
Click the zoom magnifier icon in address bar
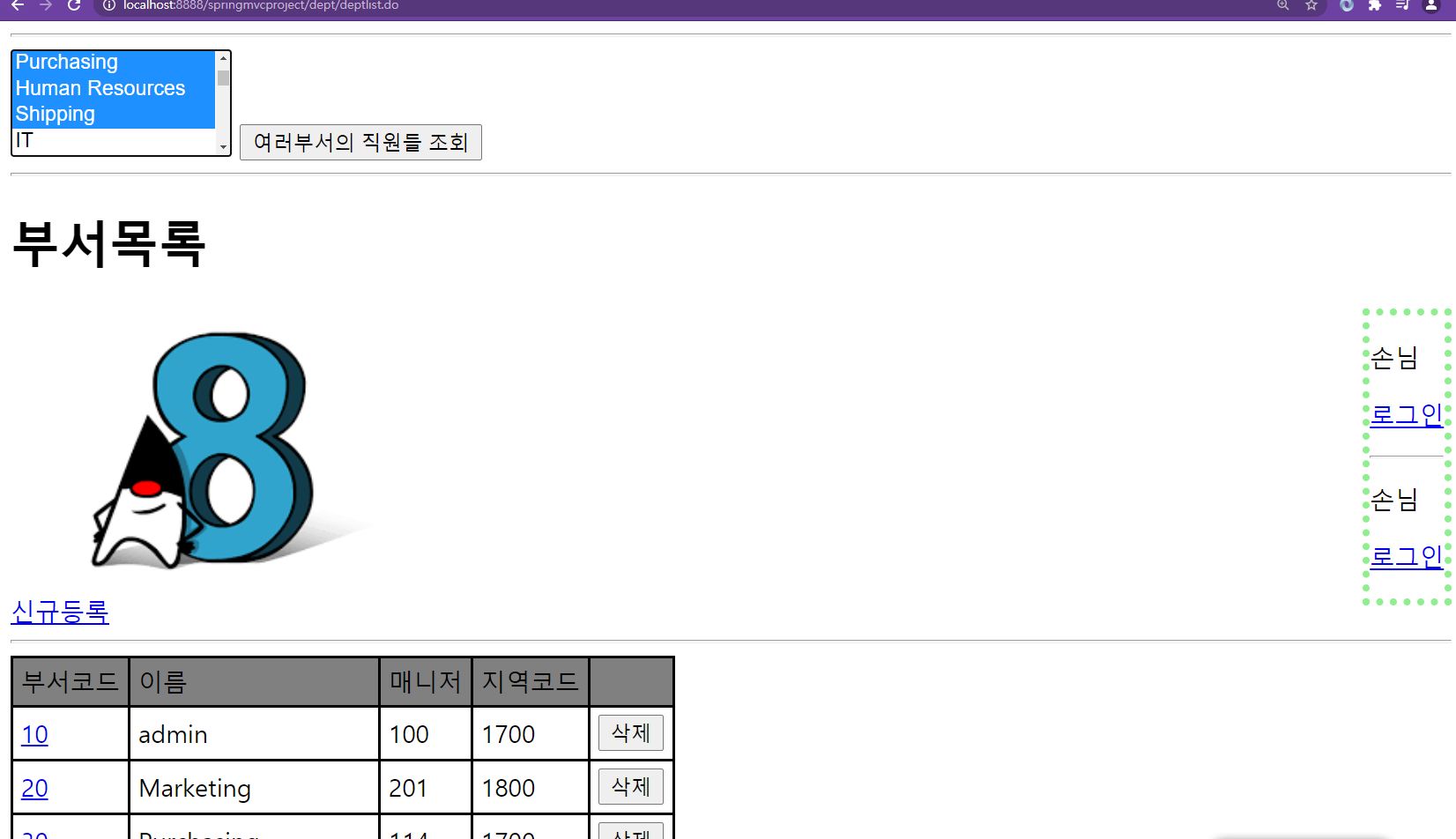click(x=1283, y=5)
